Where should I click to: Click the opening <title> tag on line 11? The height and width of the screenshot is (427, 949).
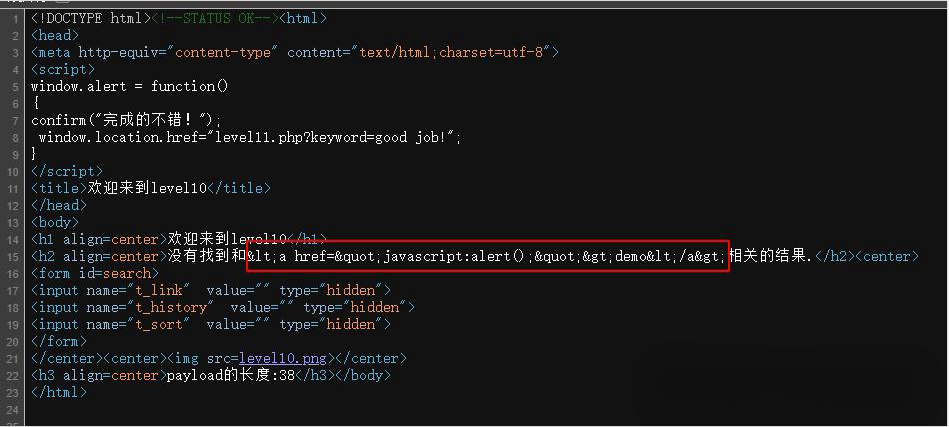point(59,189)
